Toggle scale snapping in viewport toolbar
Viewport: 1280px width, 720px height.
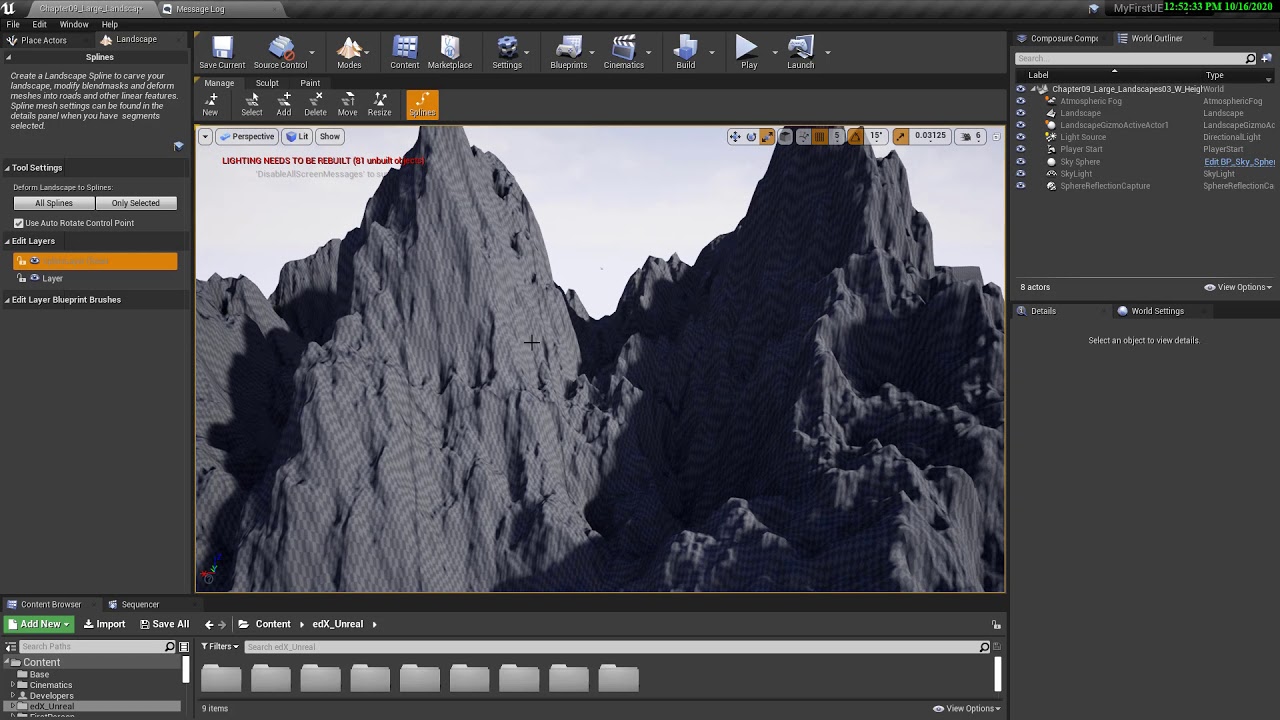[x=901, y=137]
